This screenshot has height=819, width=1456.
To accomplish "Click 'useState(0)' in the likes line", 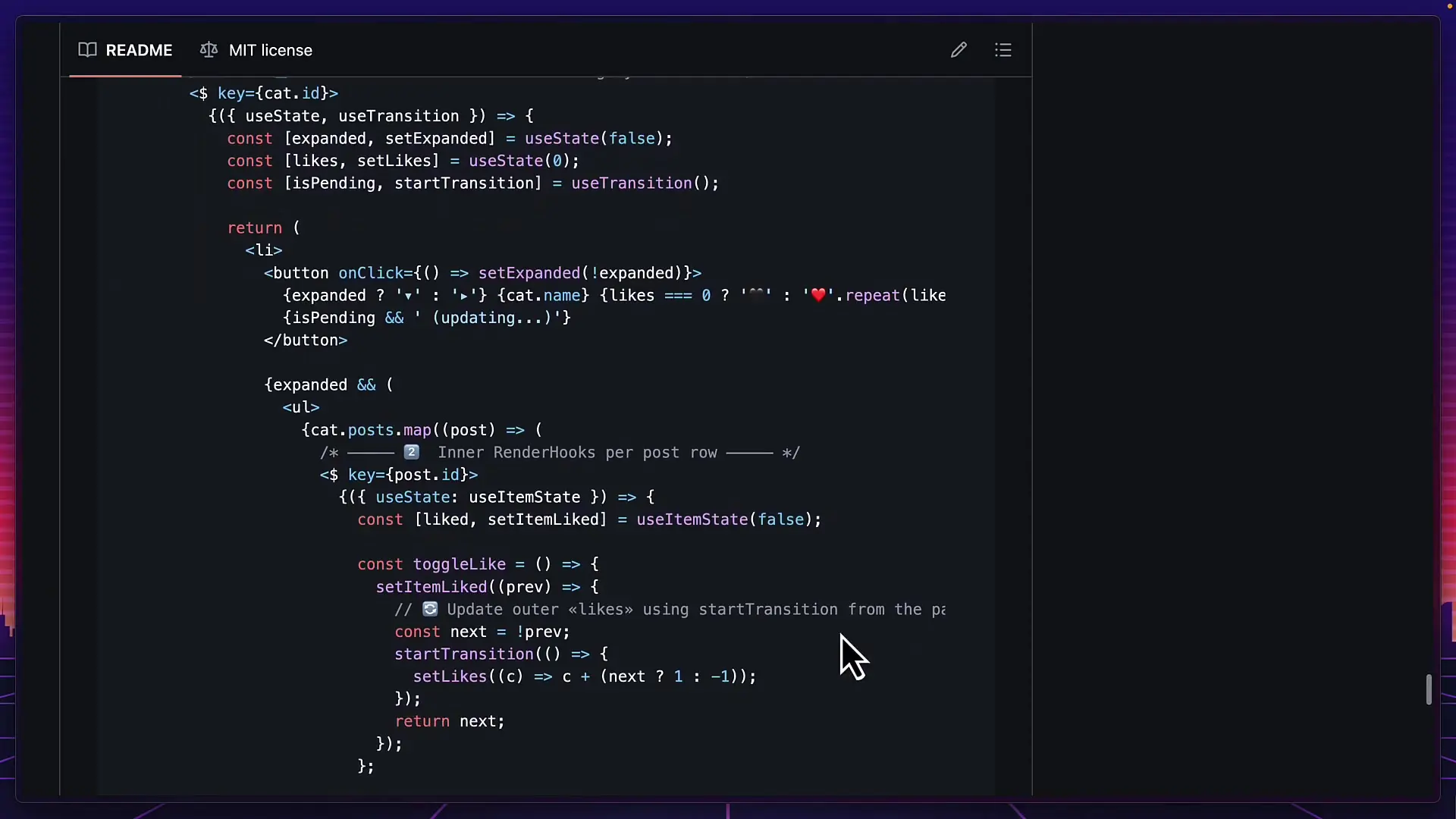I will pos(519,161).
